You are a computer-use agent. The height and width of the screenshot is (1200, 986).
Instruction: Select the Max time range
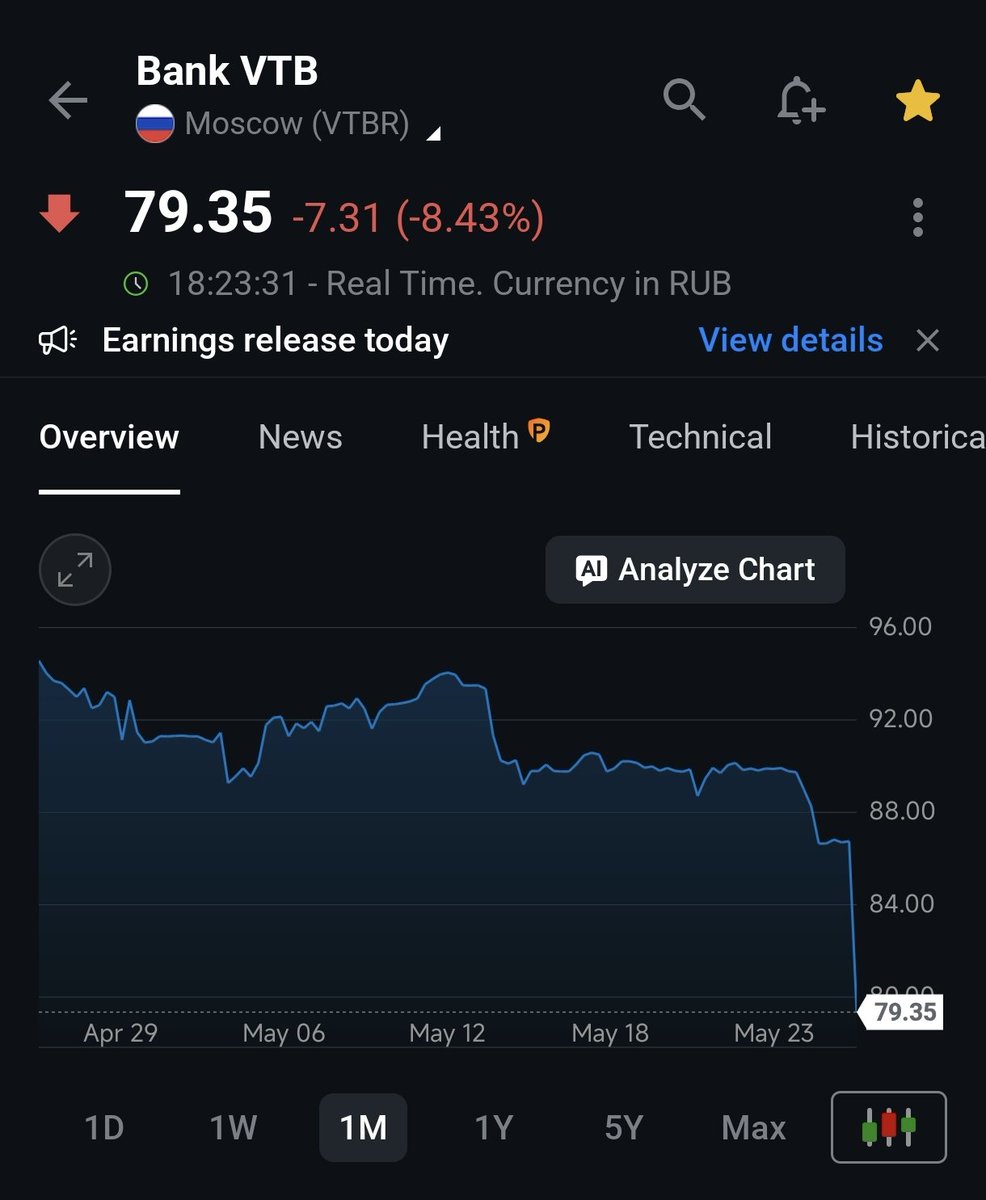(x=753, y=1128)
